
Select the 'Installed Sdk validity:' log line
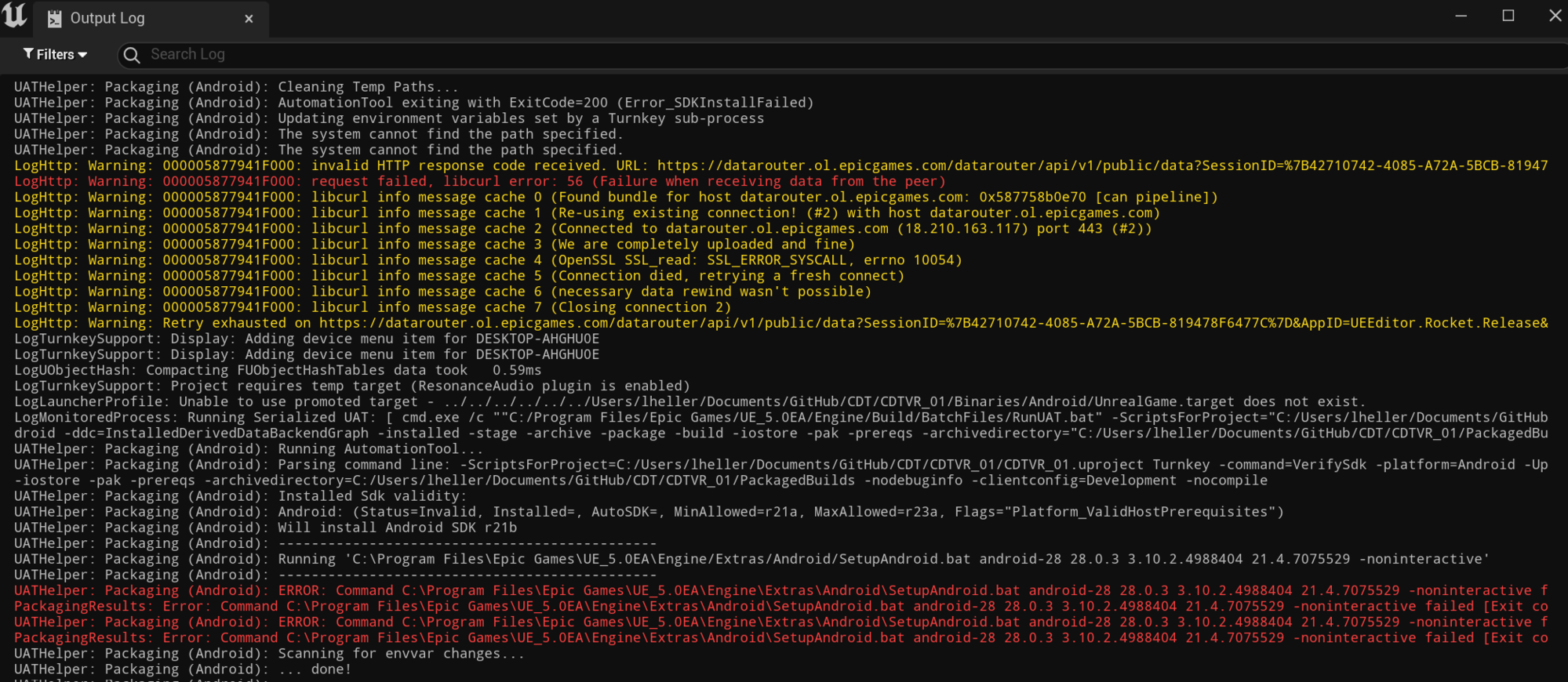240,496
